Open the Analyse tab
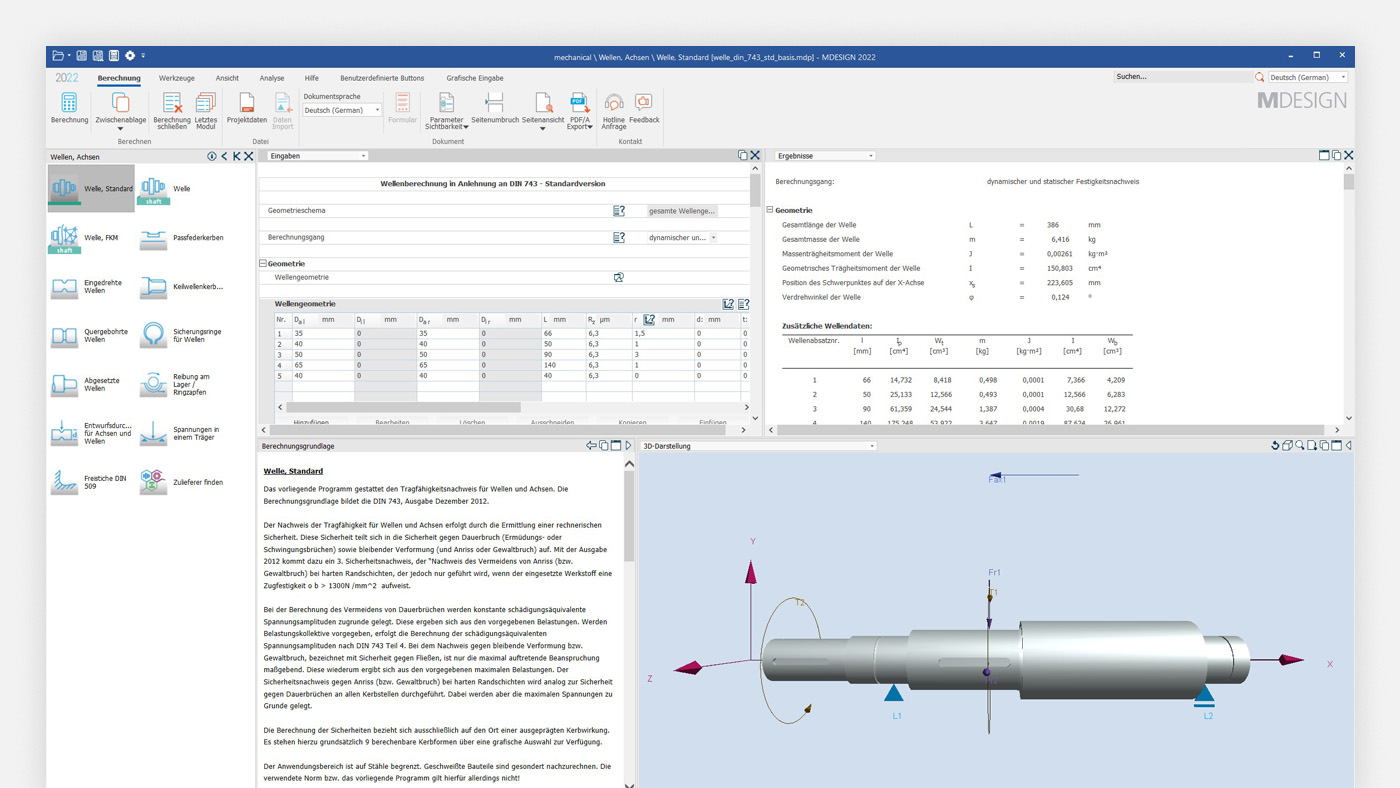Viewport: 1400px width, 788px height. (x=272, y=78)
